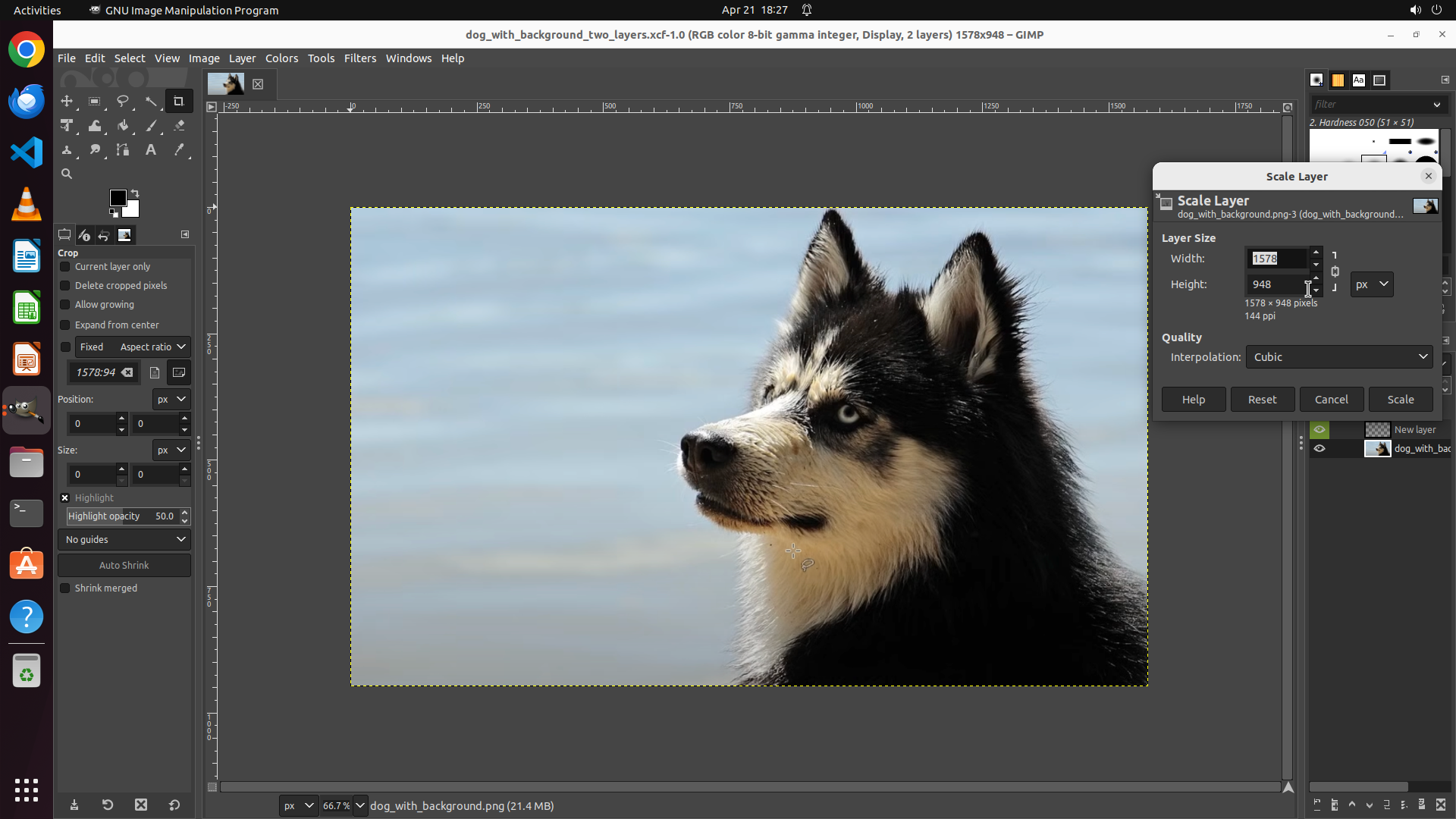Screen dimensions: 1456x819
Task: Select the Paintbrush tool
Action: point(151,126)
